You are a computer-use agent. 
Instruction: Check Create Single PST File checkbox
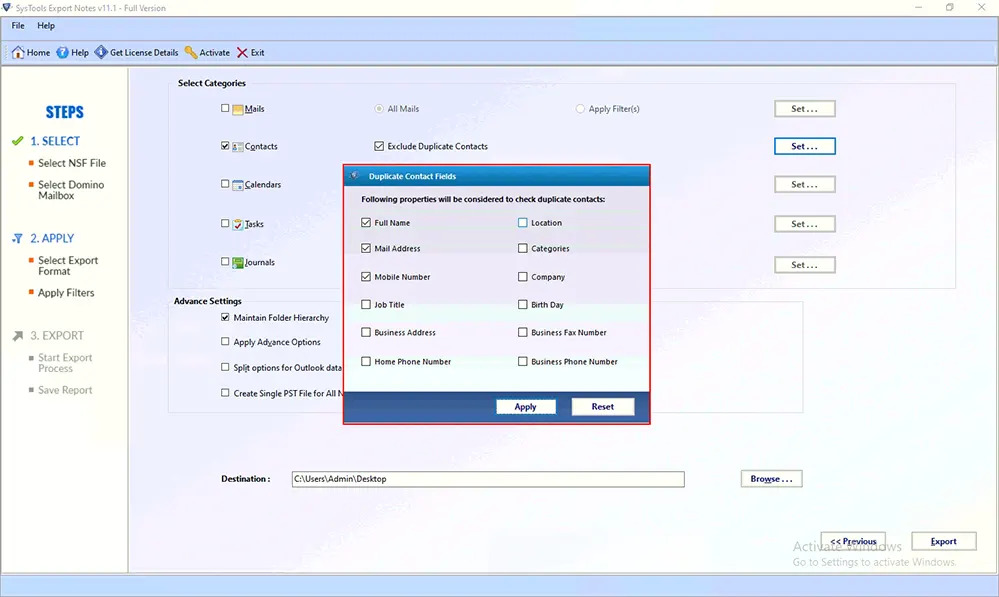tap(225, 392)
